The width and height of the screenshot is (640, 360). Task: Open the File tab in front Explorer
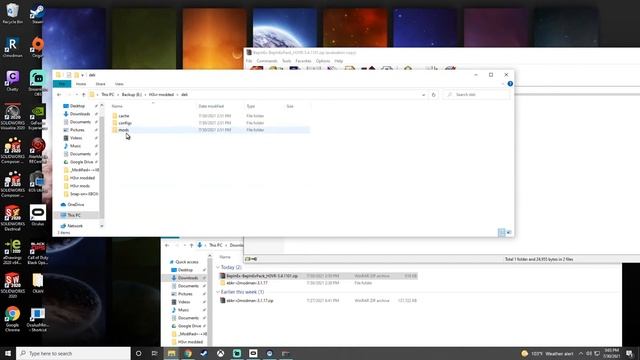click(x=62, y=84)
